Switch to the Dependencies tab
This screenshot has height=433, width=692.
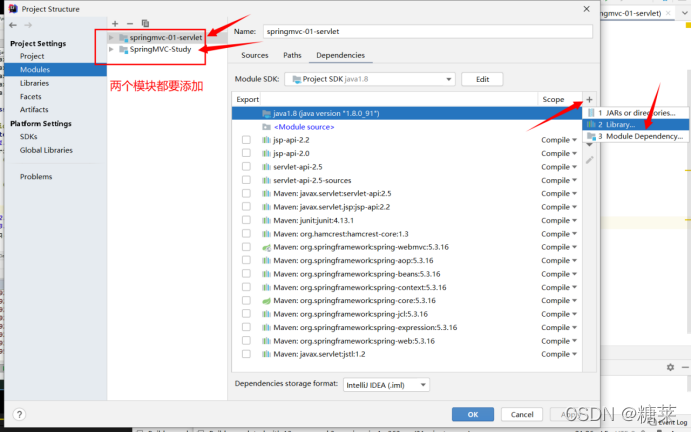coord(340,55)
